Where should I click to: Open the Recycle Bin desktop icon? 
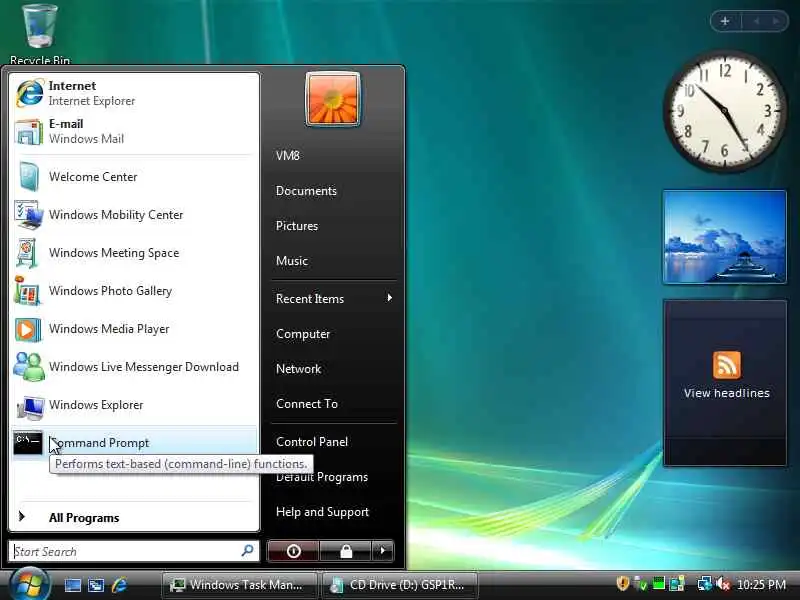(x=40, y=34)
